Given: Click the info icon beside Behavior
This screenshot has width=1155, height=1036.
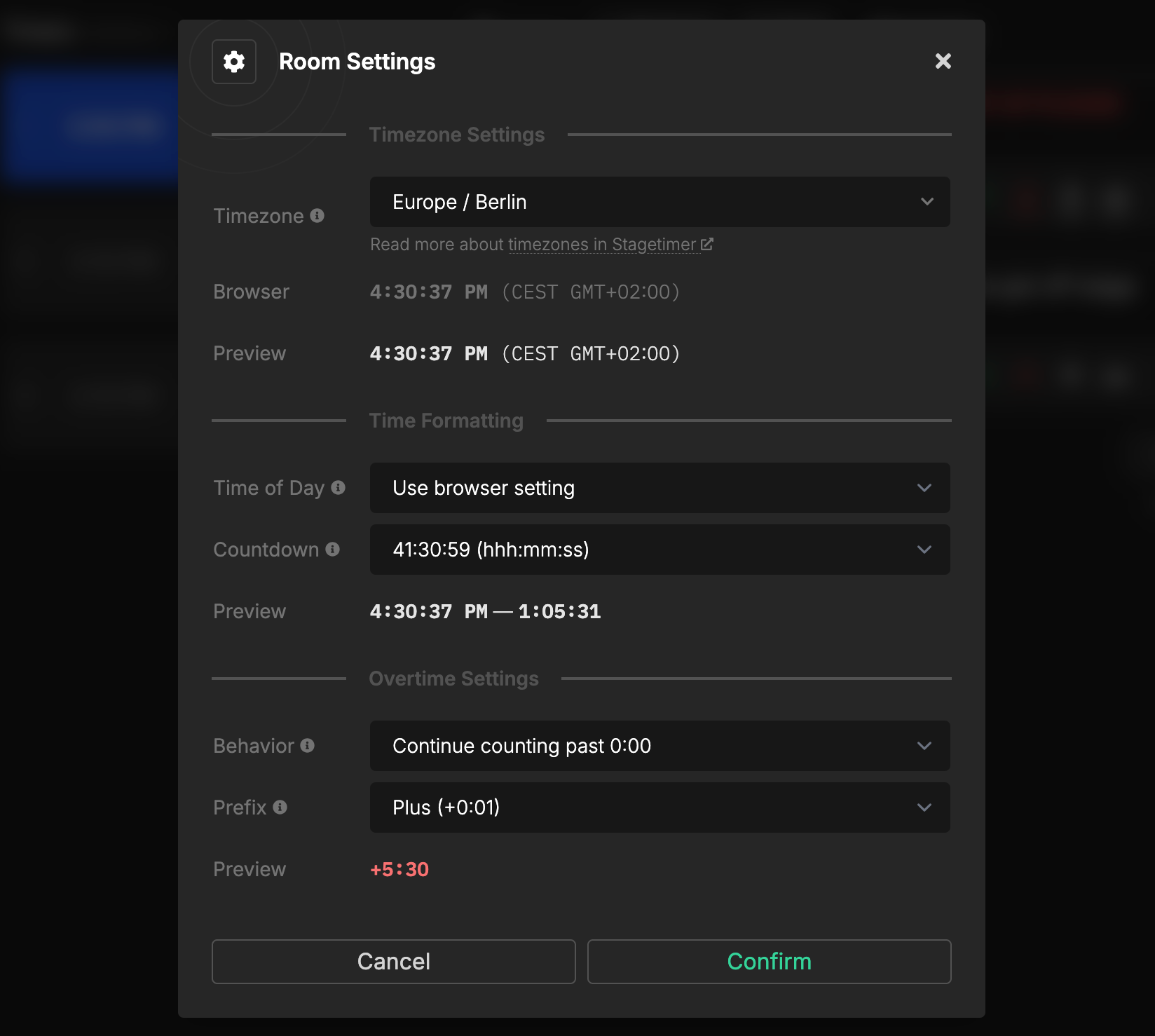Looking at the screenshot, I should (308, 745).
